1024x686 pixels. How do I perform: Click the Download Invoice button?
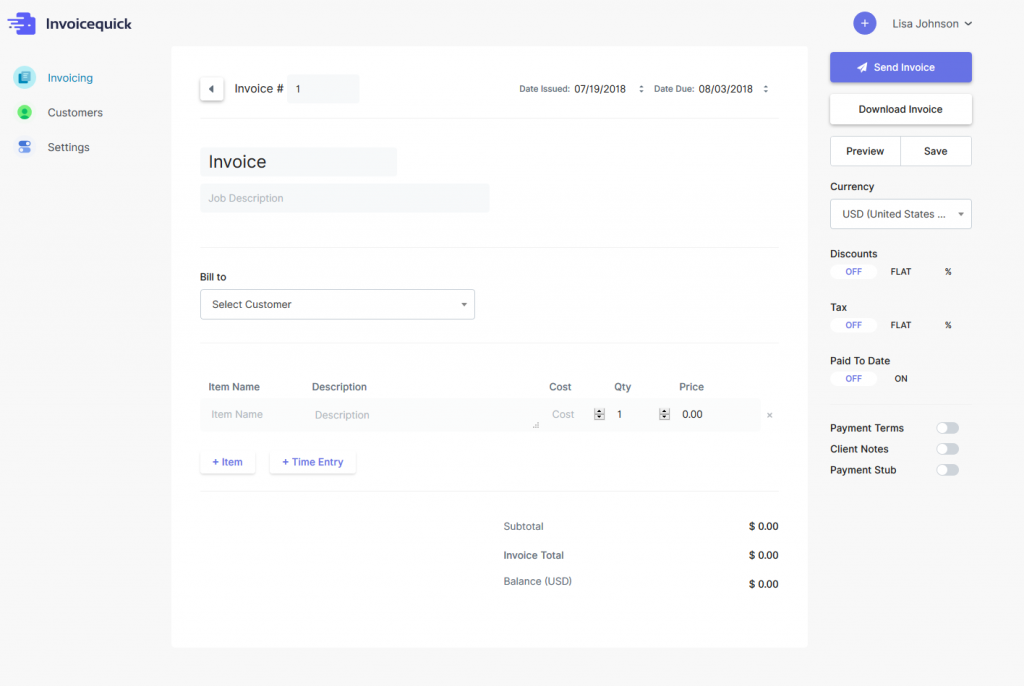(x=900, y=109)
